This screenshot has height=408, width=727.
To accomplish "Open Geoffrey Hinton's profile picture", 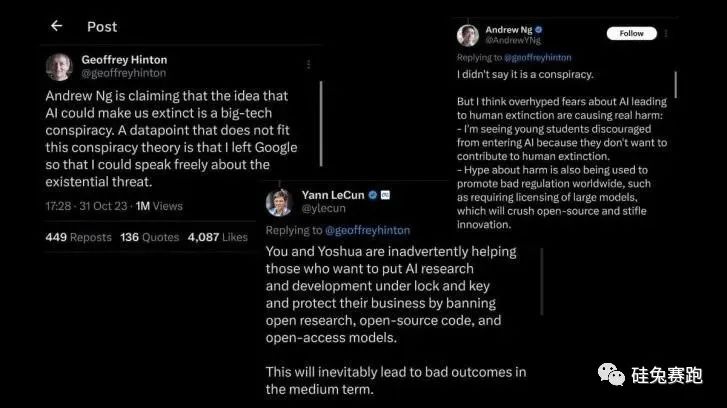I will (59, 66).
